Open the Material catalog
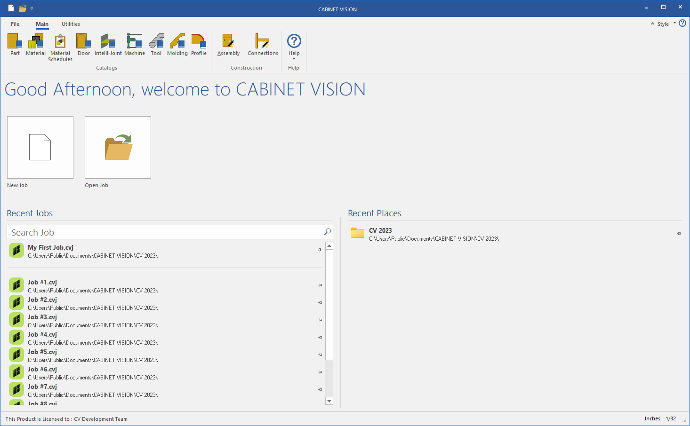This screenshot has width=690, height=426. coord(36,44)
